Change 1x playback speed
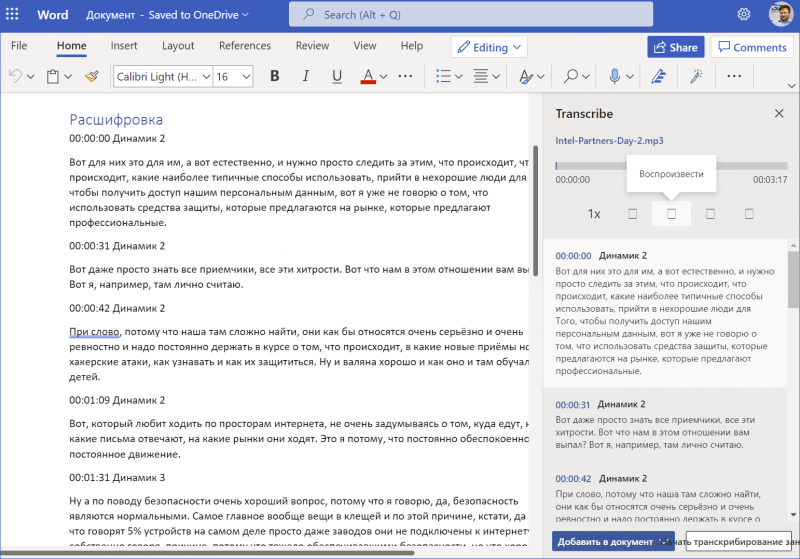Screen dimensions: 800x559 [x=594, y=213]
